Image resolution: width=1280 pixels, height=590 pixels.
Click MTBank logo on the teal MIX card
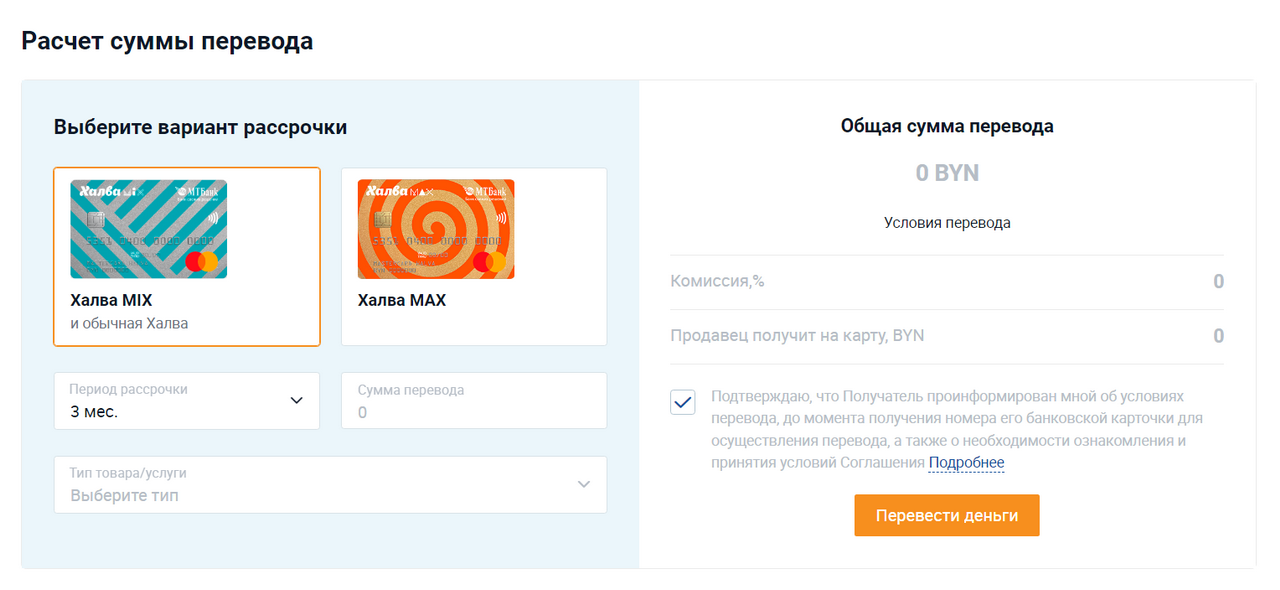tap(196, 191)
